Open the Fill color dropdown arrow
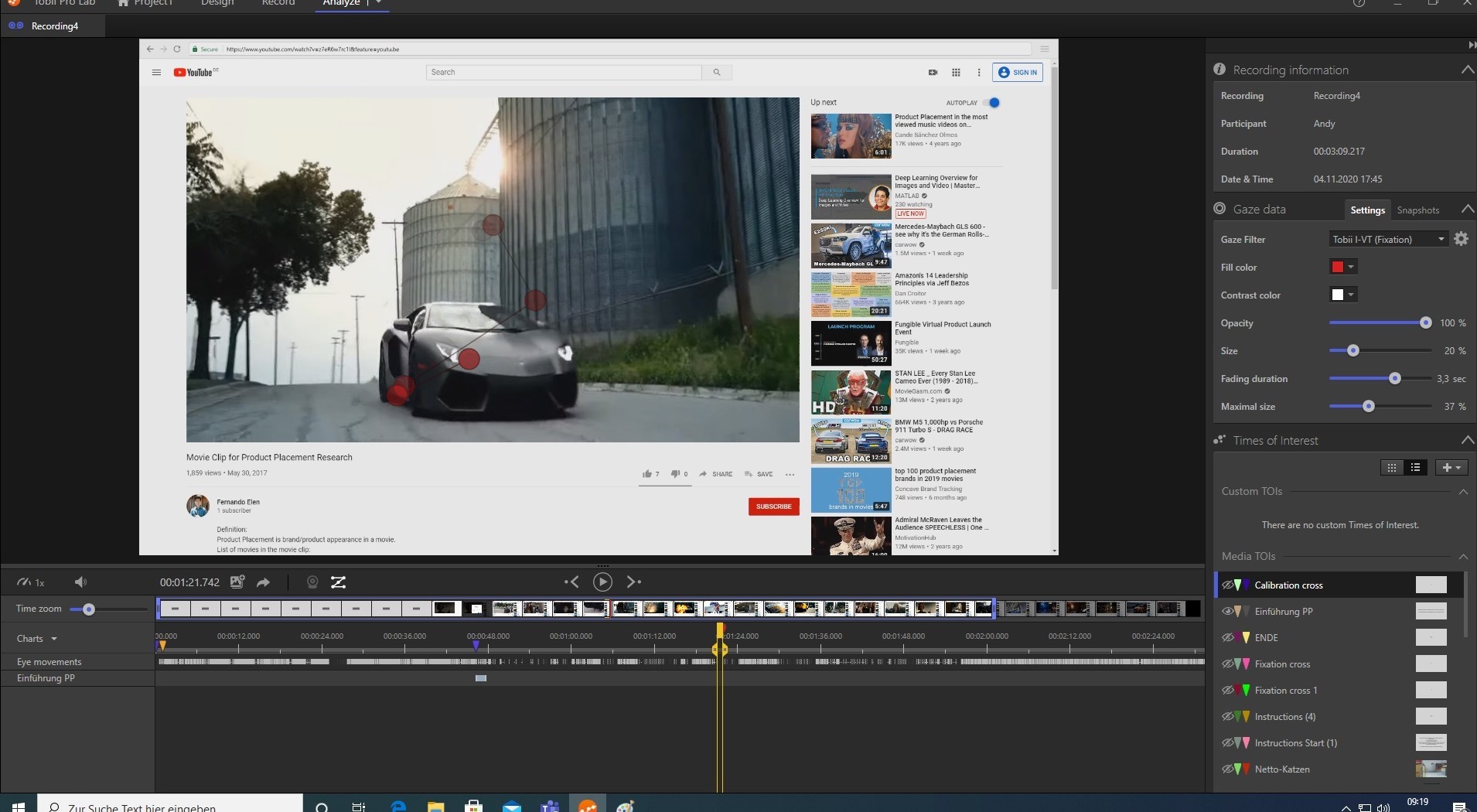 [x=1351, y=267]
